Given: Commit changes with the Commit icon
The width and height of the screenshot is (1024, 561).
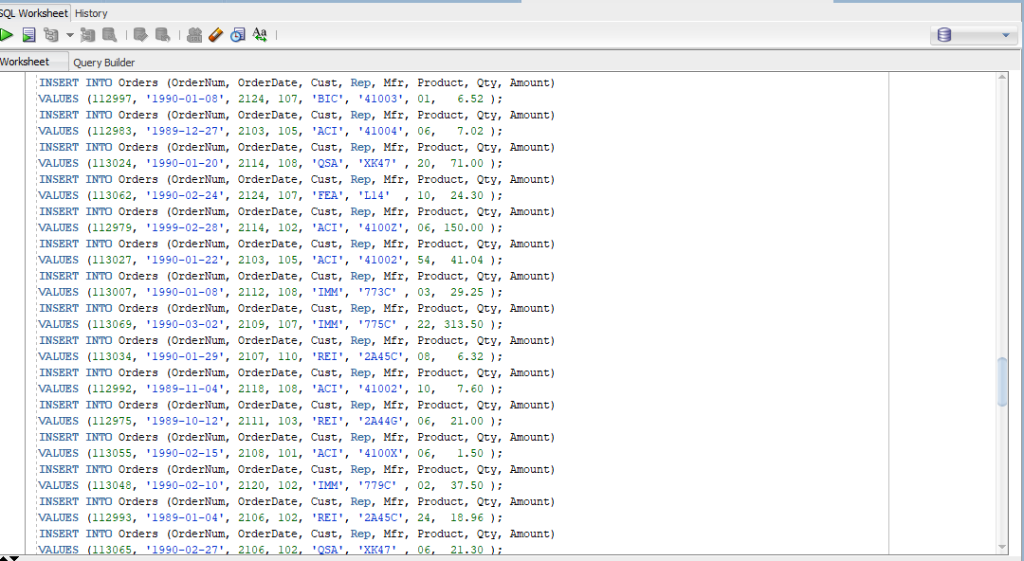Looking at the screenshot, I should tap(140, 35).
